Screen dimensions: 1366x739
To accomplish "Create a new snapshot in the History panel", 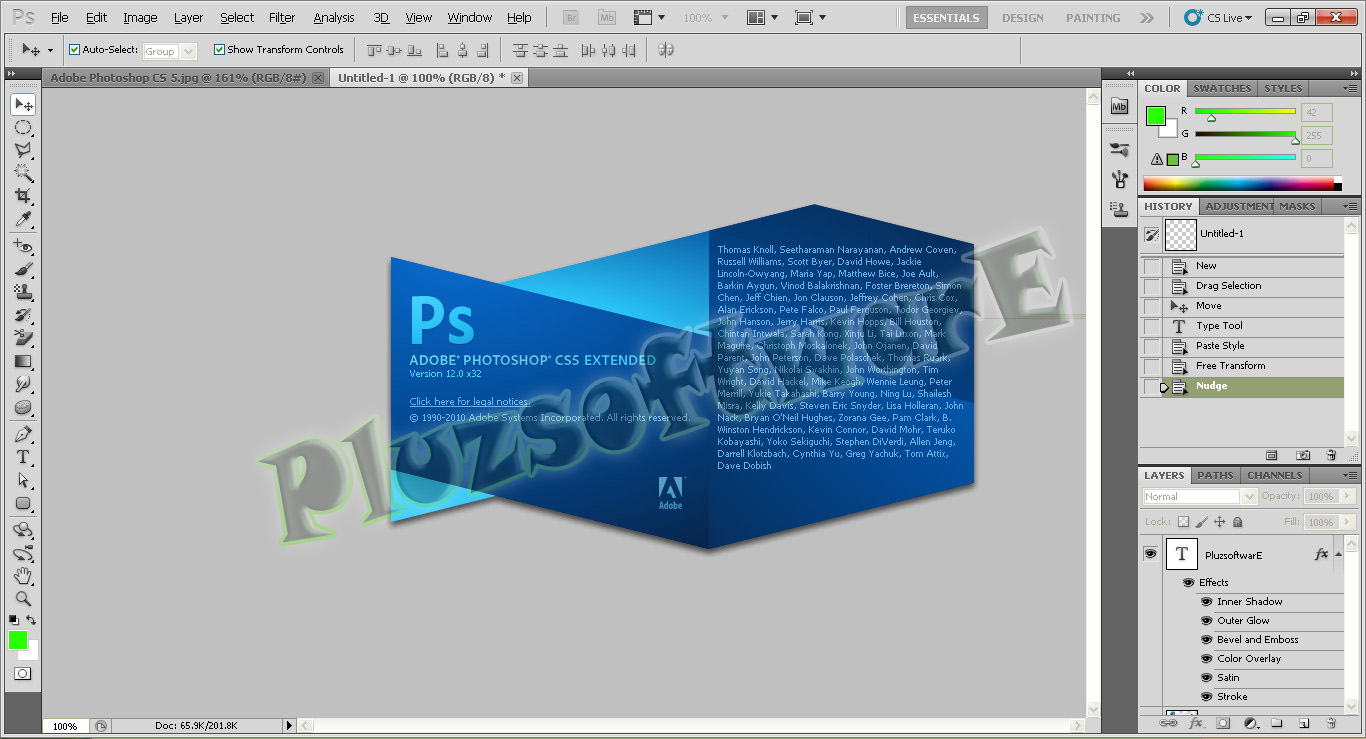I will pyautogui.click(x=1303, y=455).
